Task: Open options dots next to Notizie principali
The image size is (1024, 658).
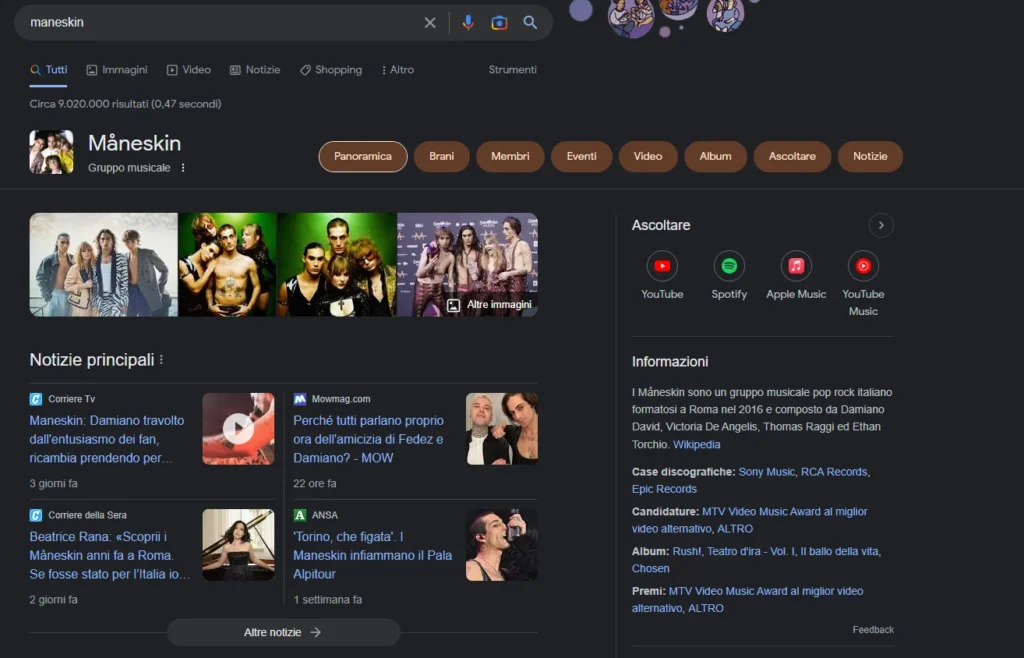Action: point(161,360)
